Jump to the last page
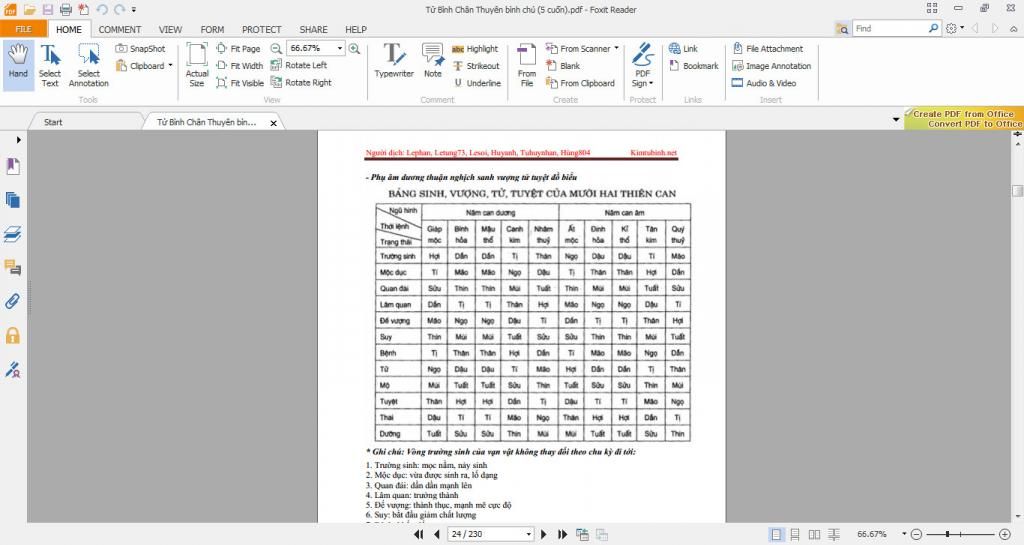The height and width of the screenshot is (545, 1024). pos(562,534)
